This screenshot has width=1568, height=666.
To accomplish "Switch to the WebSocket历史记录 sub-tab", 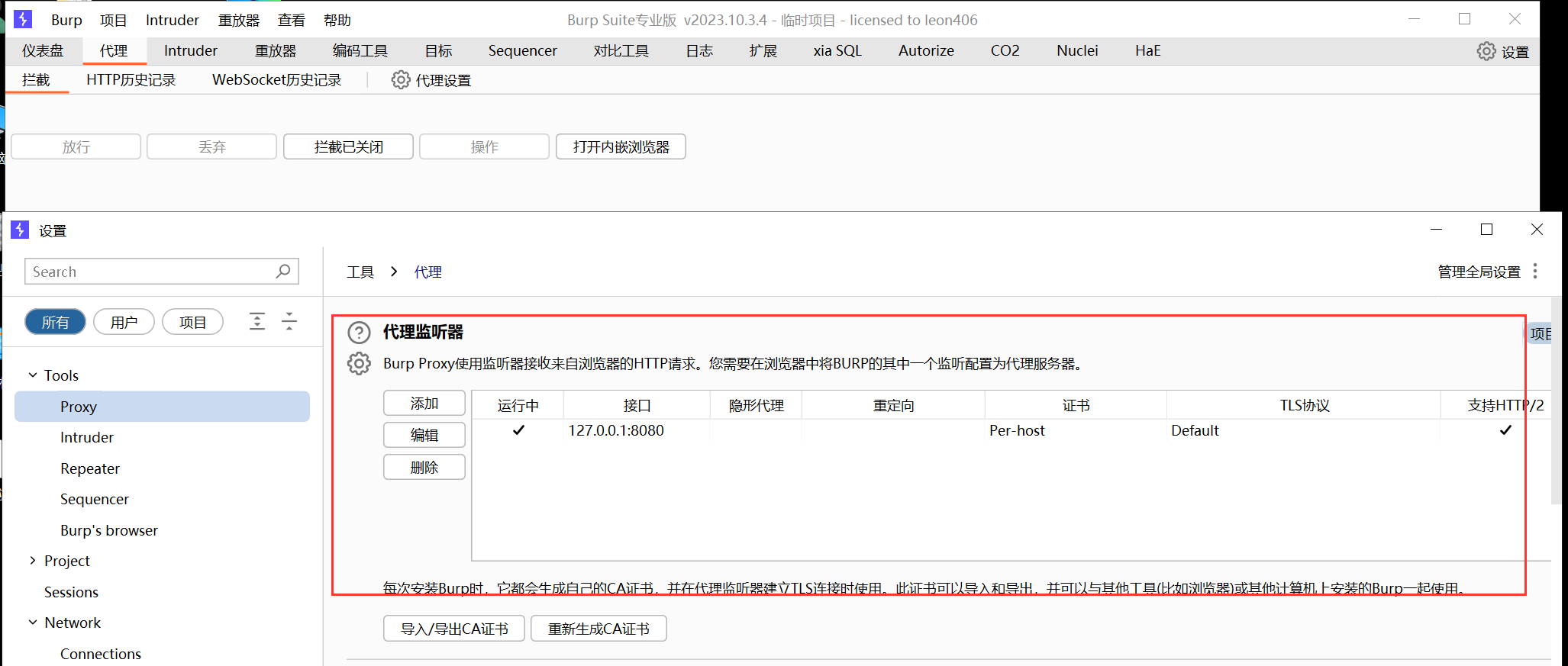I will click(277, 80).
